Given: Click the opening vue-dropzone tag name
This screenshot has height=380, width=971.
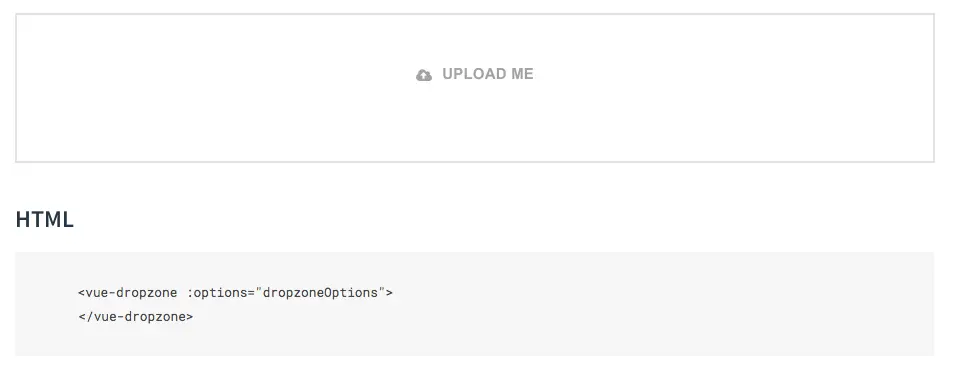Looking at the screenshot, I should 131,293.
